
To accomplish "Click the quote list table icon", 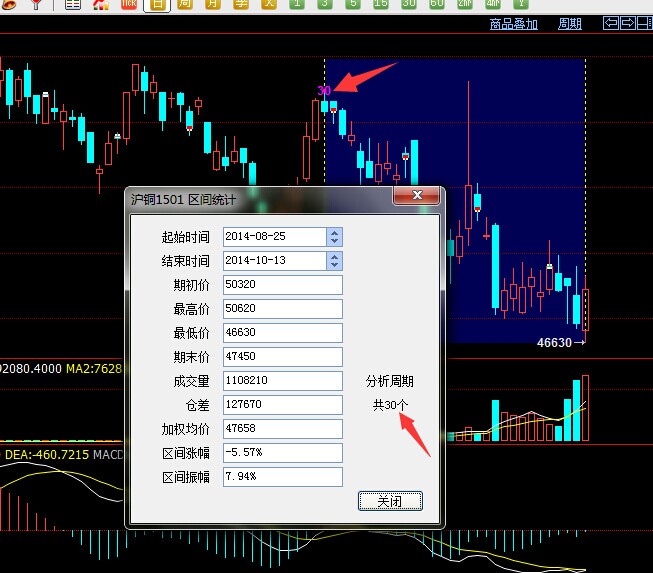I will click(x=72, y=5).
